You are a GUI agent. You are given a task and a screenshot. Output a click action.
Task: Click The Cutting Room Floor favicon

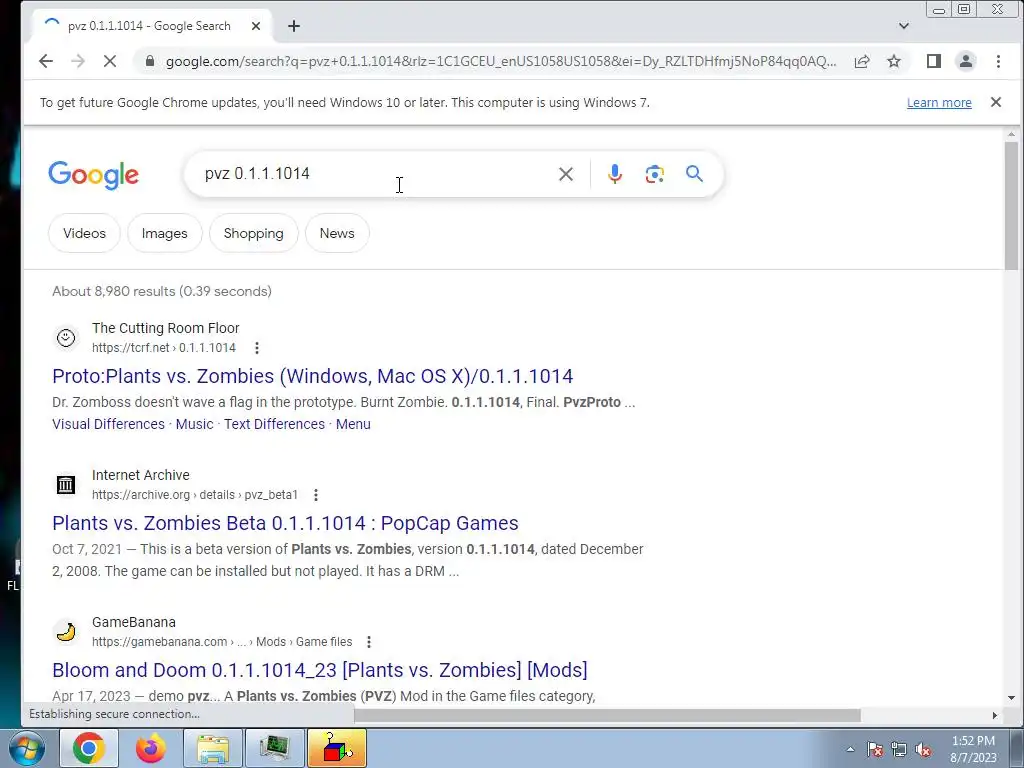coord(66,338)
